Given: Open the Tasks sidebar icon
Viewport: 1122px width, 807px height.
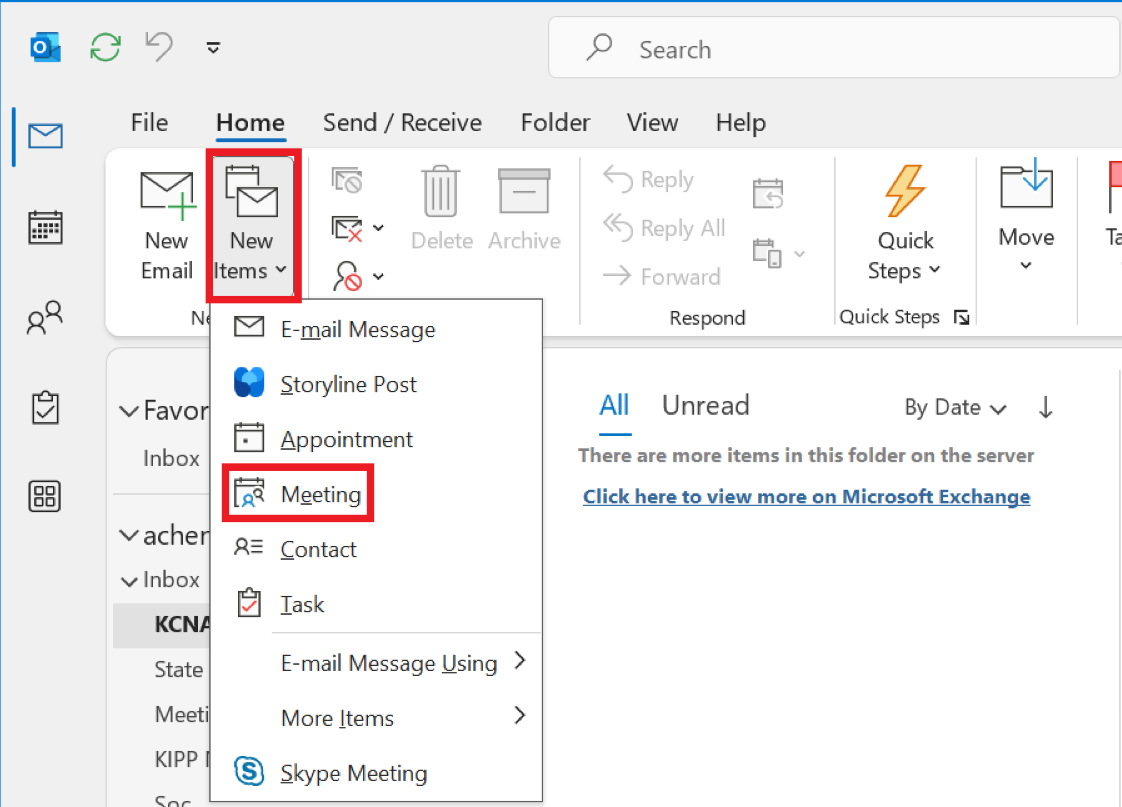Looking at the screenshot, I should [x=46, y=407].
